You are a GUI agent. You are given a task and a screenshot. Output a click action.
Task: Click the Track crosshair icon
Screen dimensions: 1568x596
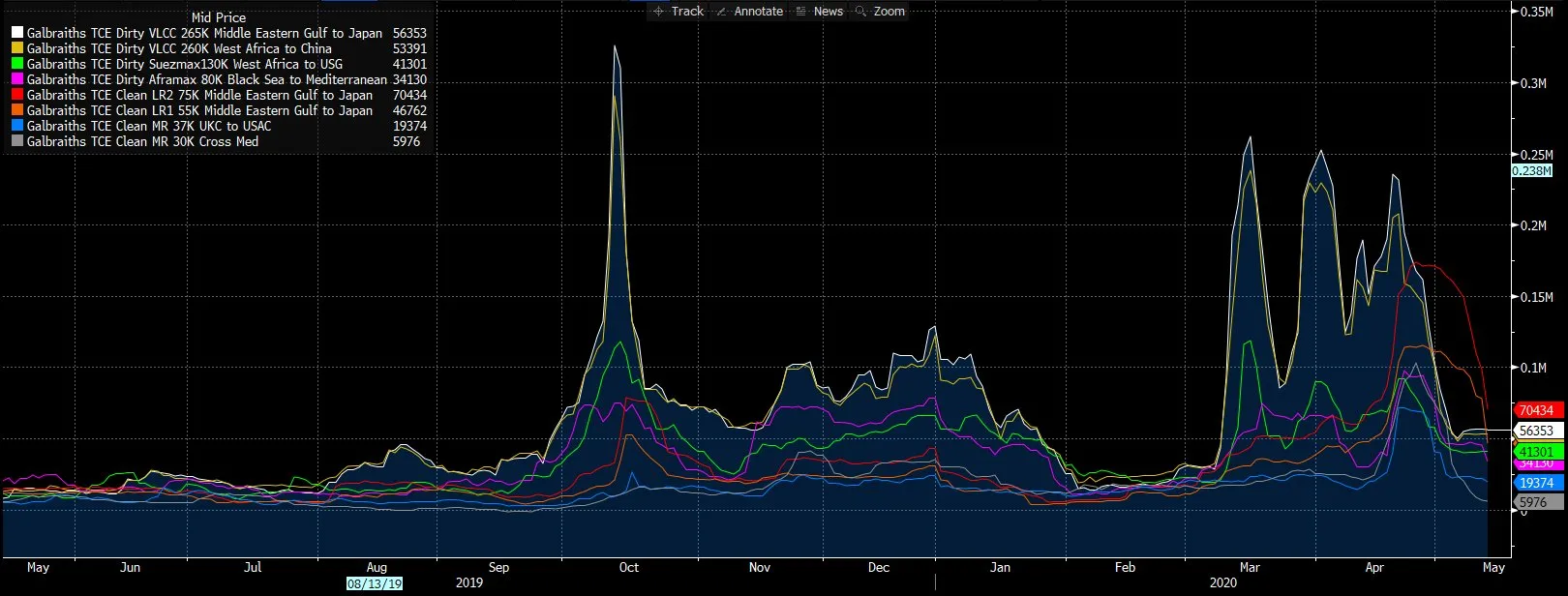click(x=658, y=12)
